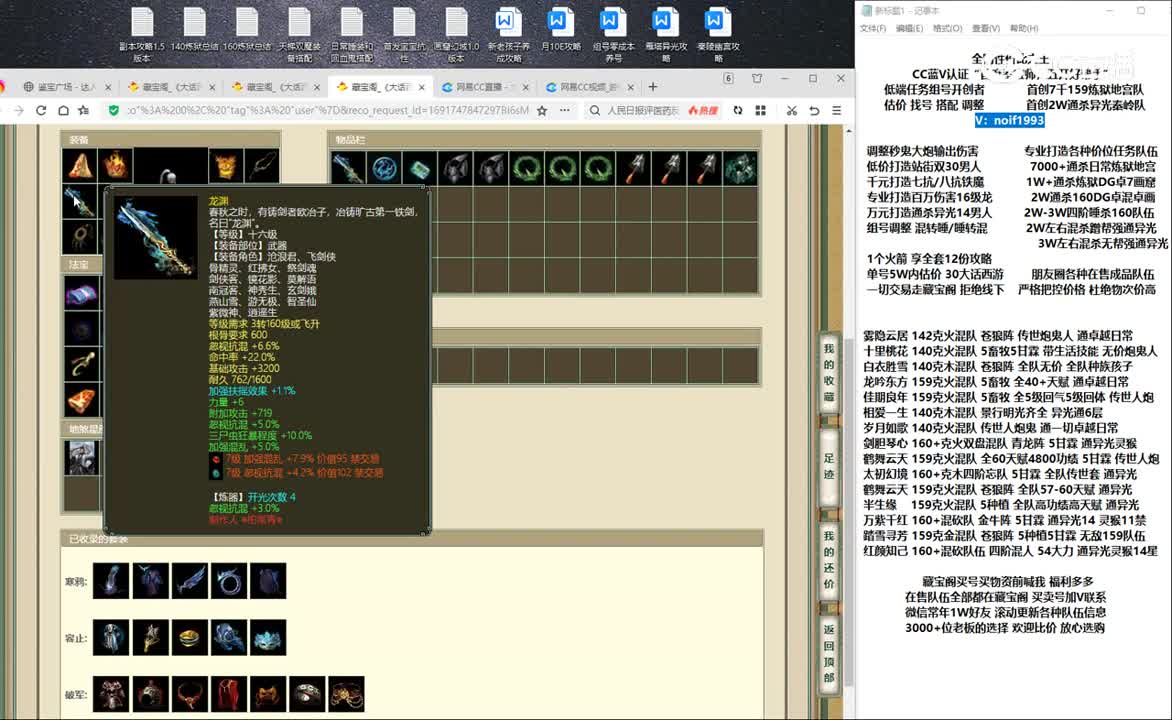Open 我的还价 side button
The image size is (1172, 720).
pos(828,560)
